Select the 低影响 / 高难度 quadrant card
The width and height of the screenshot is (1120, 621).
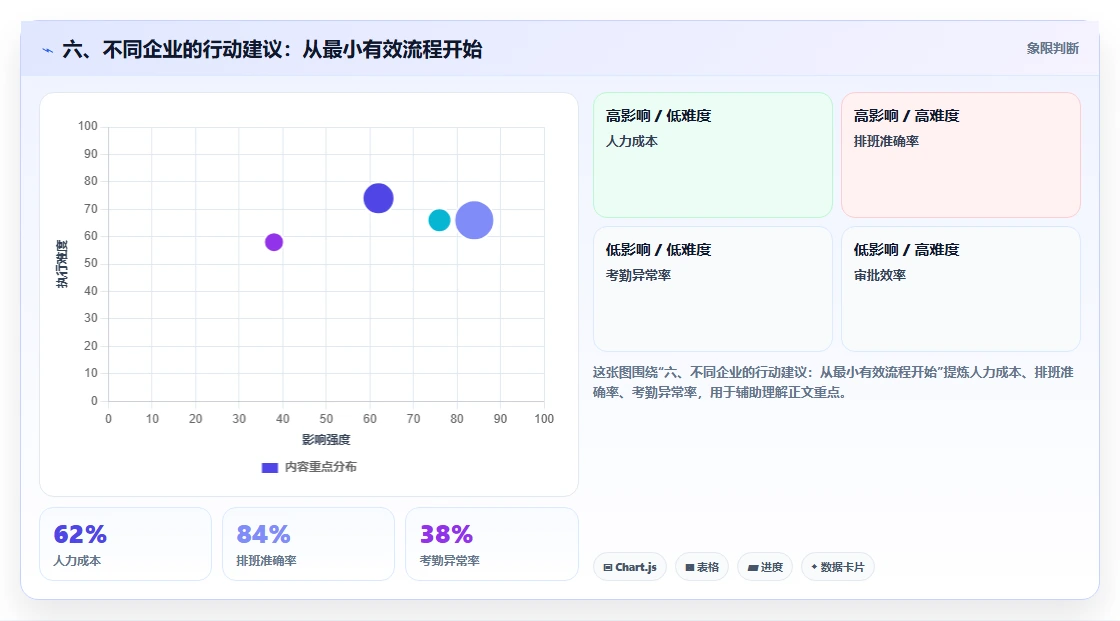point(961,289)
